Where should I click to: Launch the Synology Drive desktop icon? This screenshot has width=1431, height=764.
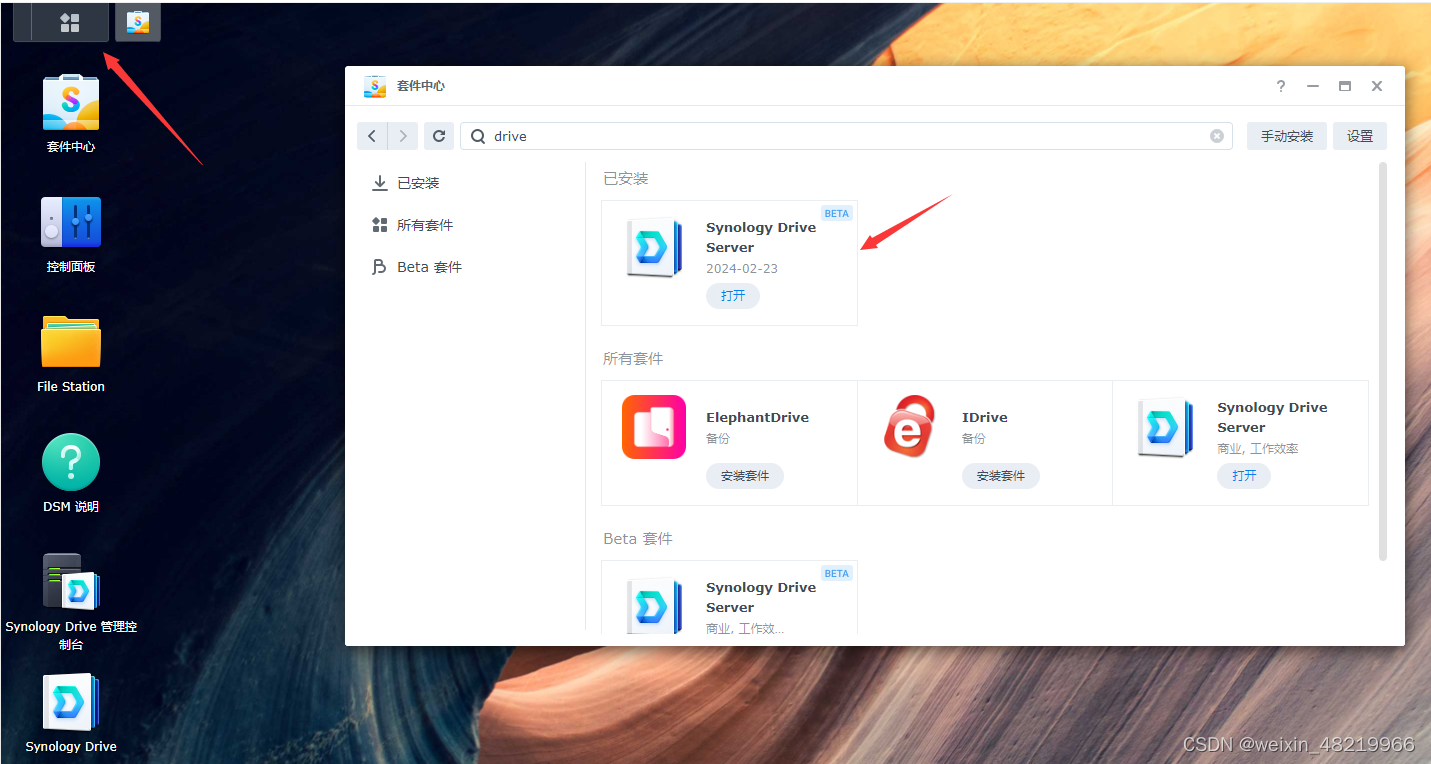pyautogui.click(x=71, y=702)
